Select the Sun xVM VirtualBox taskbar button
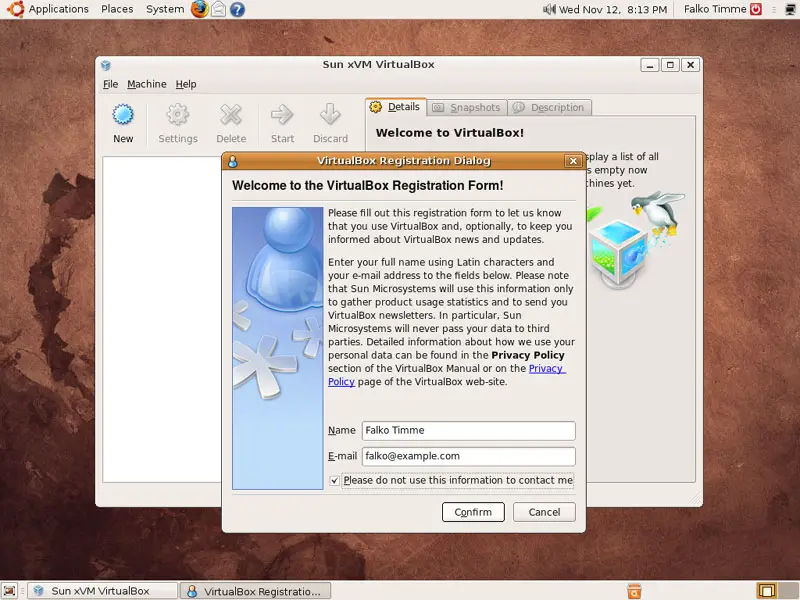The width and height of the screenshot is (800, 600). [102, 591]
